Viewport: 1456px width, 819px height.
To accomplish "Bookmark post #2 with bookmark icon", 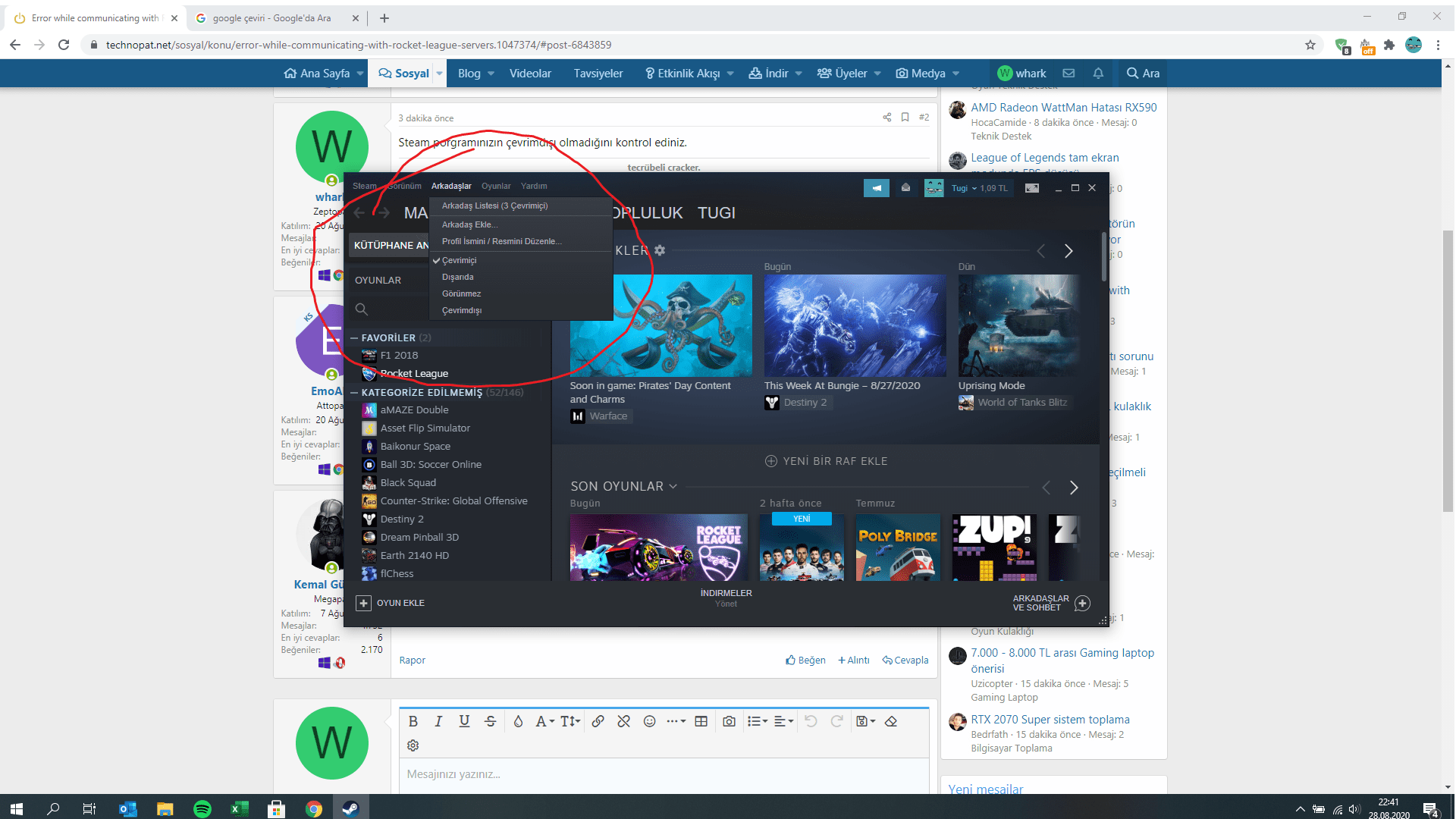I will pyautogui.click(x=905, y=117).
